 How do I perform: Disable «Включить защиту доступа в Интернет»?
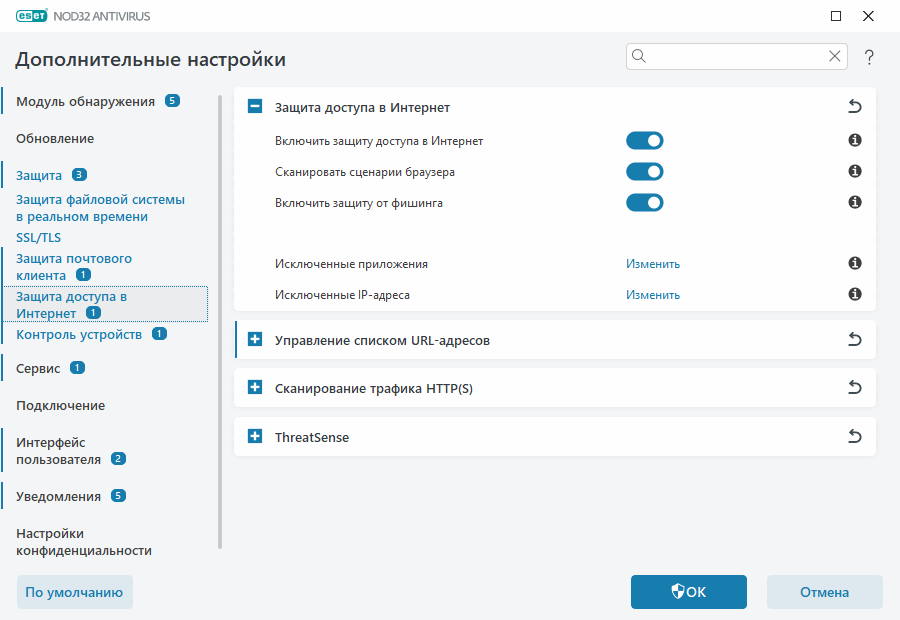click(645, 140)
